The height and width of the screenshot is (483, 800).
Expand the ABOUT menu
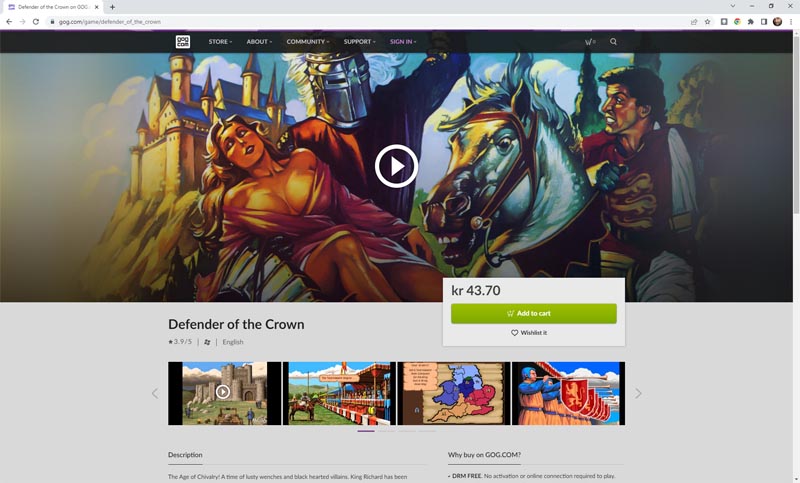point(259,42)
